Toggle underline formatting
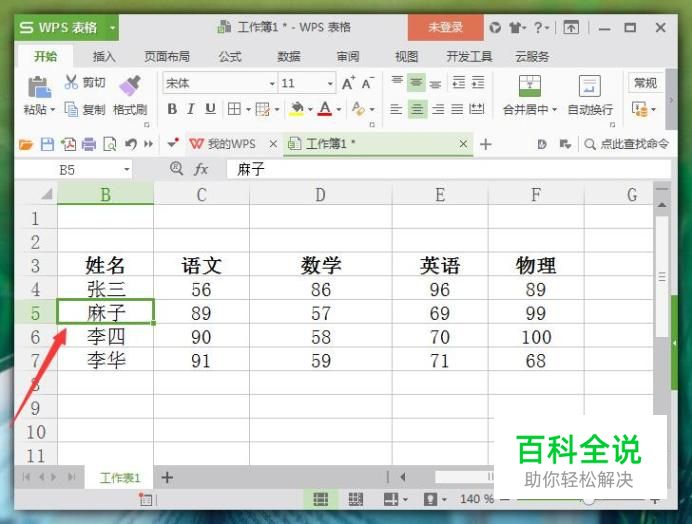This screenshot has height=524, width=692. [x=210, y=109]
